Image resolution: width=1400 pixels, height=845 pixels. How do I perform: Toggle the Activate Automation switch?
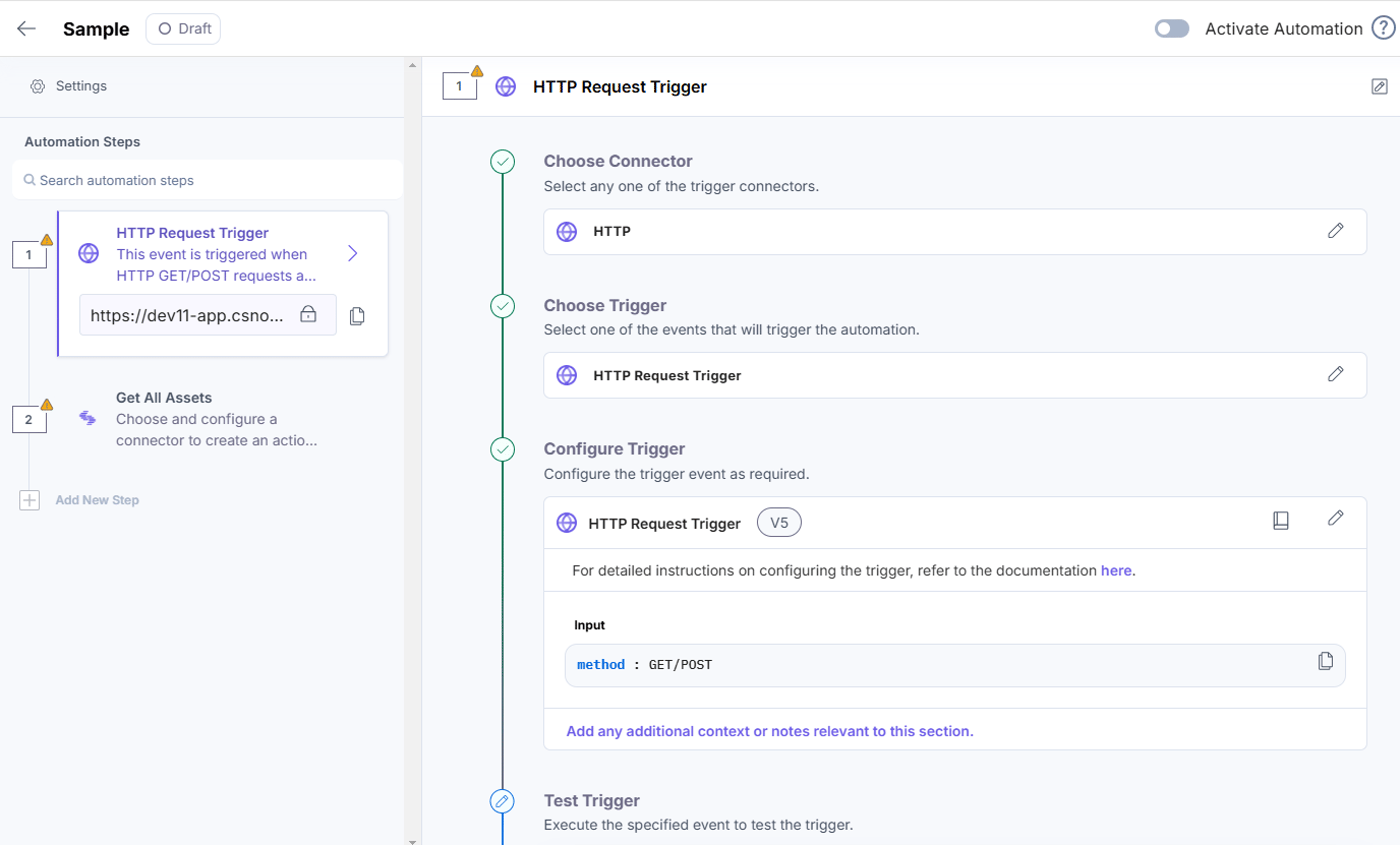click(x=1172, y=28)
